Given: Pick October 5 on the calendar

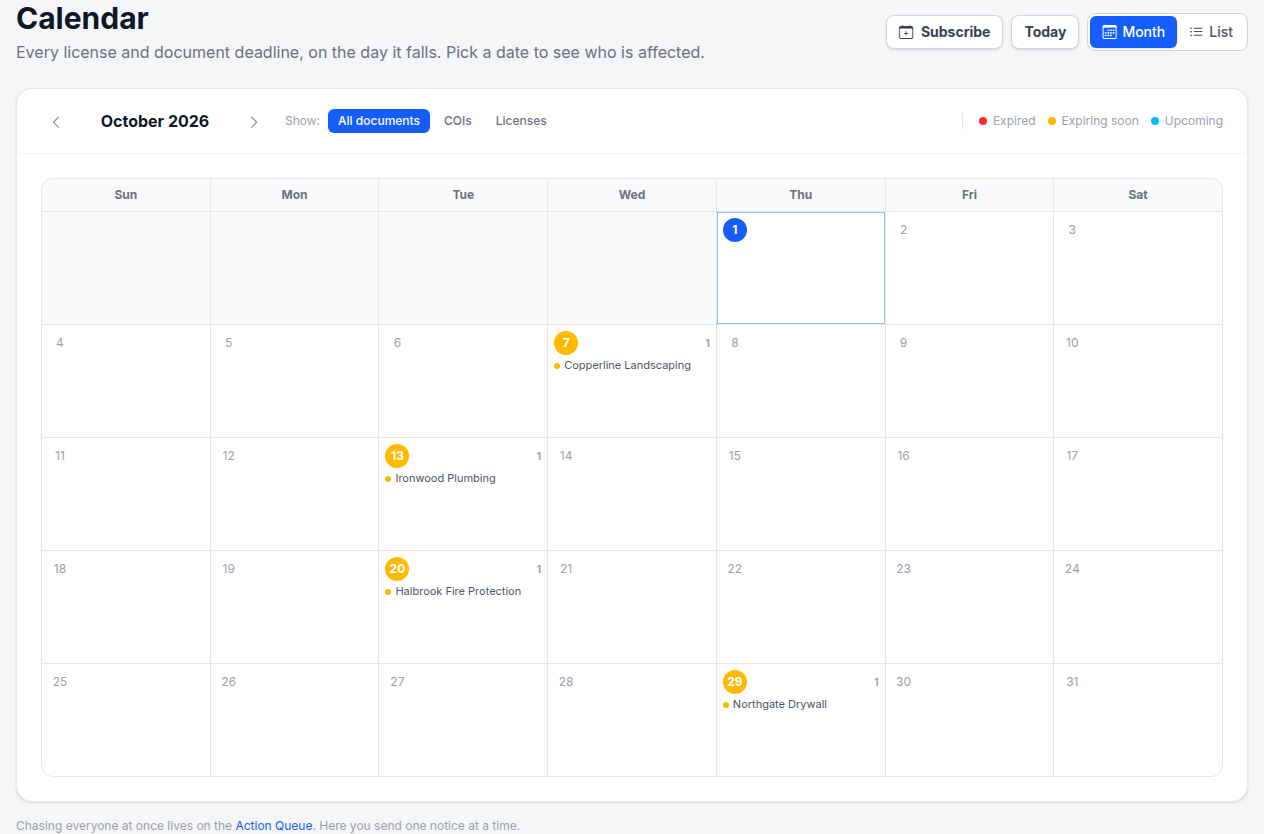Looking at the screenshot, I should pyautogui.click(x=294, y=381).
